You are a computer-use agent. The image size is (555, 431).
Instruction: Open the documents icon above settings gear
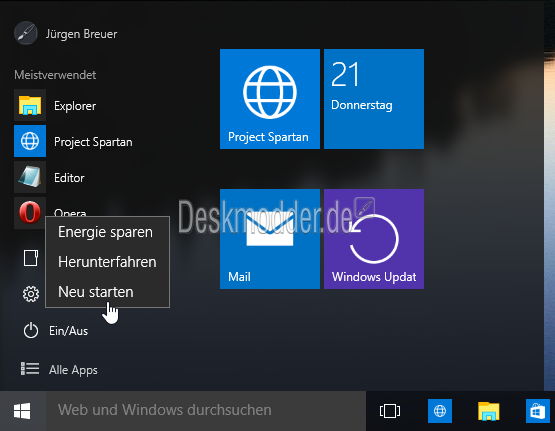coord(31,258)
